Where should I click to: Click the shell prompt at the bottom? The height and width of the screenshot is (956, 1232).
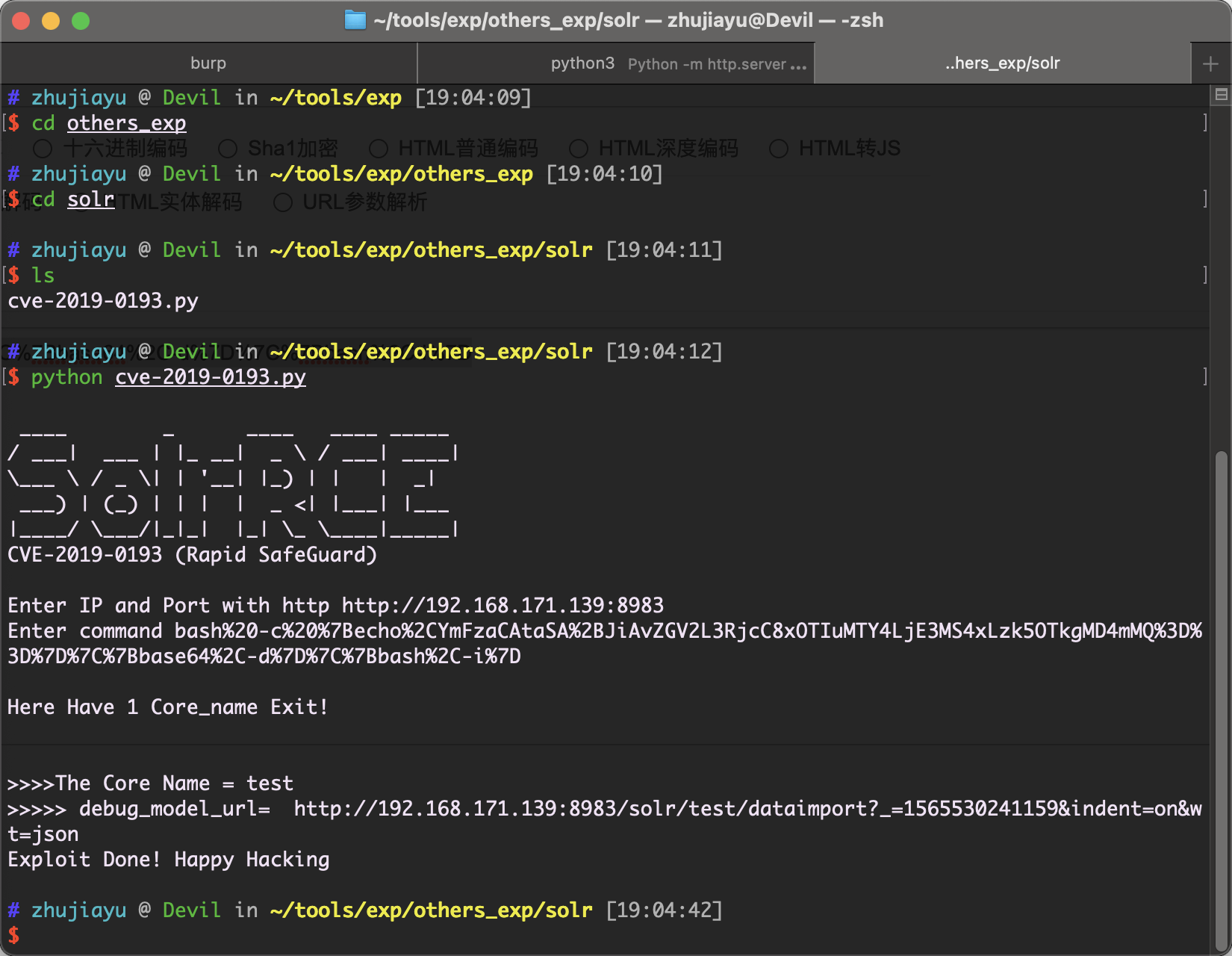[13, 934]
